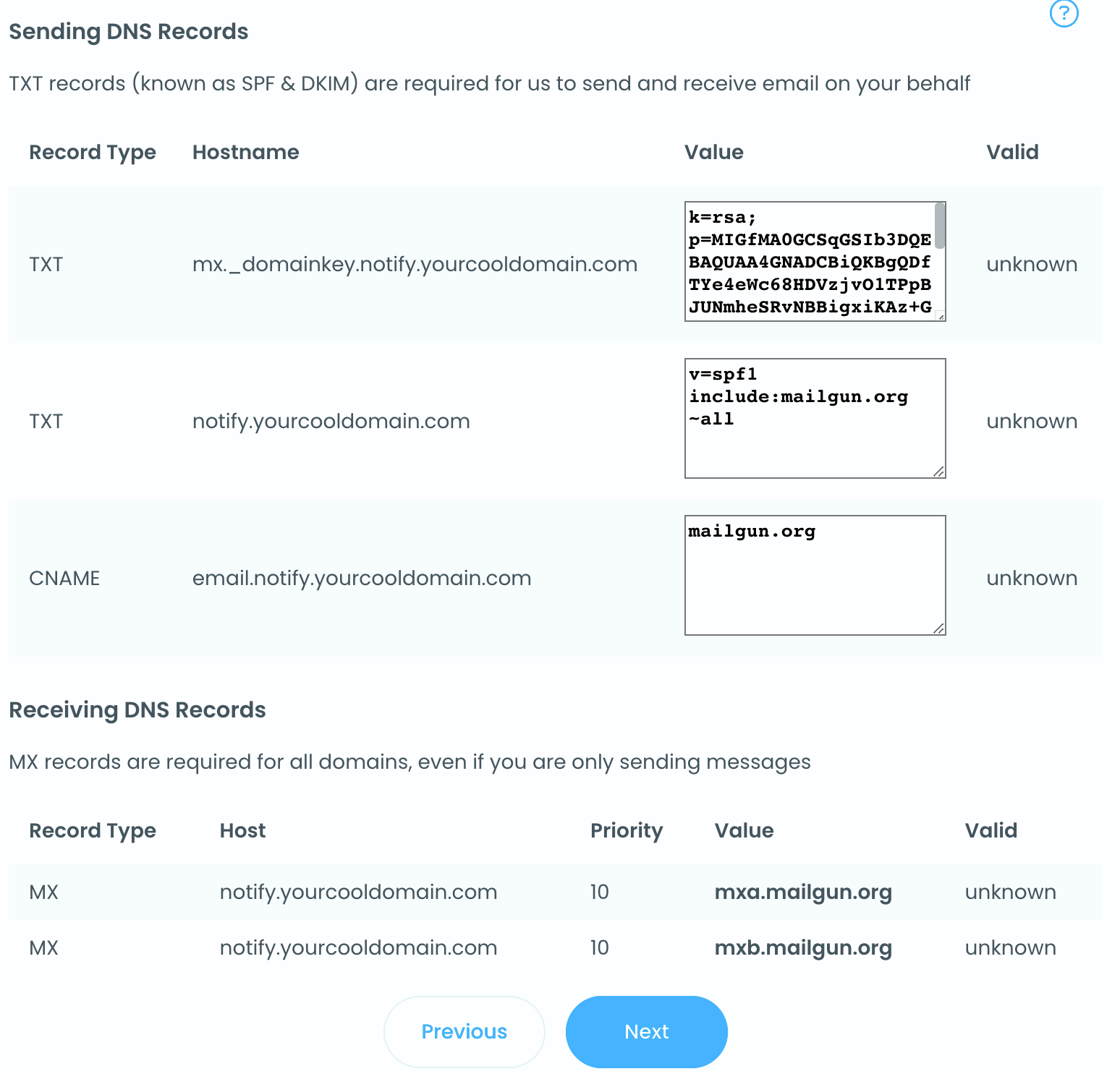1120x1074 pixels.
Task: Click resize handle of the SPF textarea
Action: click(x=938, y=472)
